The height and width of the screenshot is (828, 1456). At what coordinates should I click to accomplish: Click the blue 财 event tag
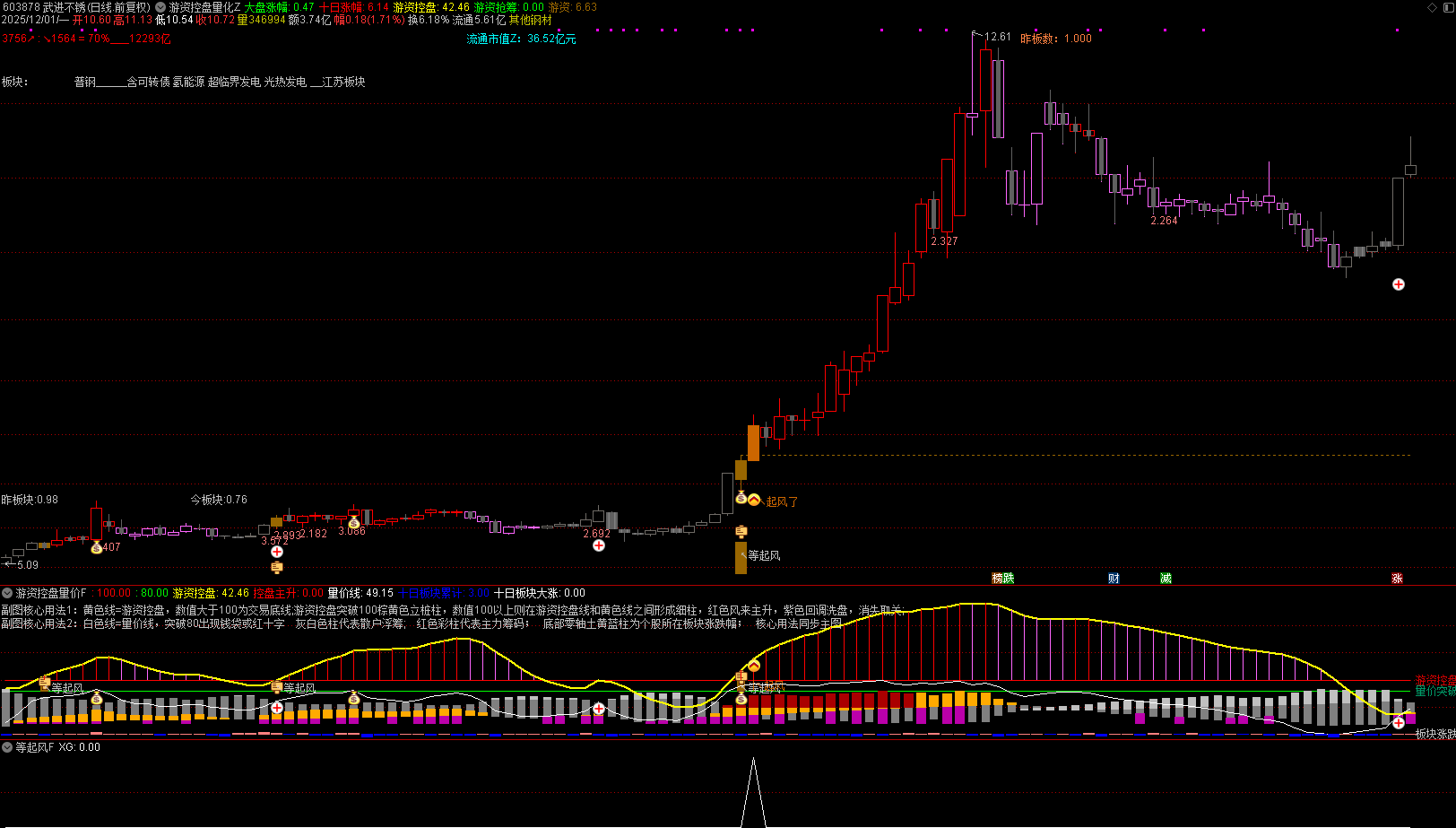click(x=1114, y=579)
